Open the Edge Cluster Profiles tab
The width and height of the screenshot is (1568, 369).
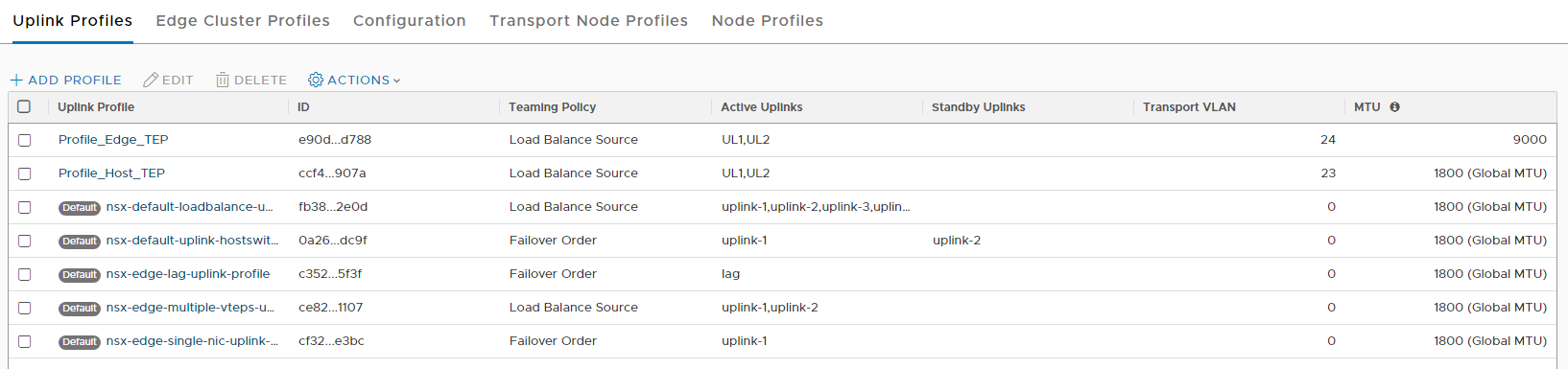[x=243, y=21]
